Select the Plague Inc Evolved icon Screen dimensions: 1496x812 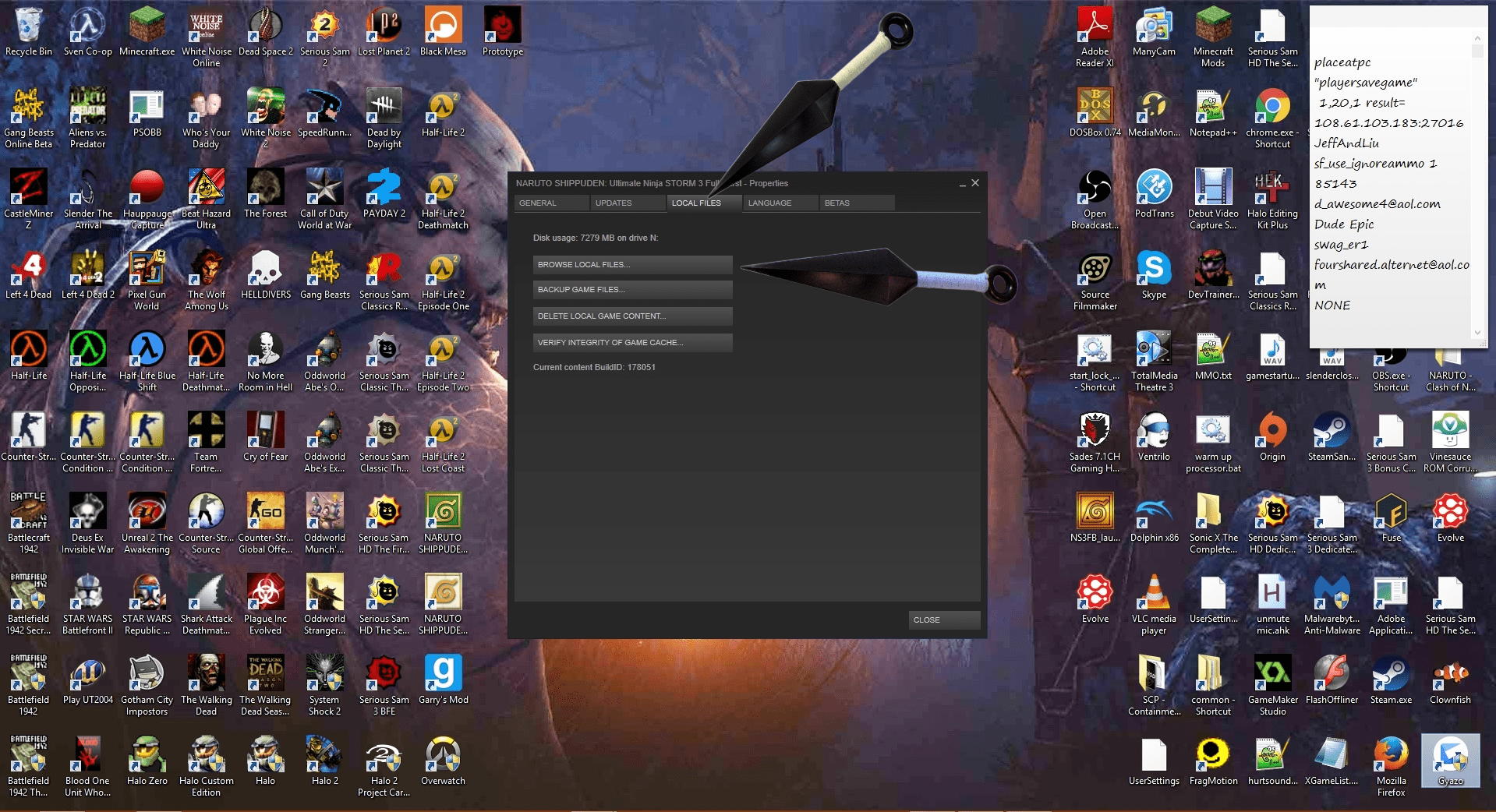[266, 604]
